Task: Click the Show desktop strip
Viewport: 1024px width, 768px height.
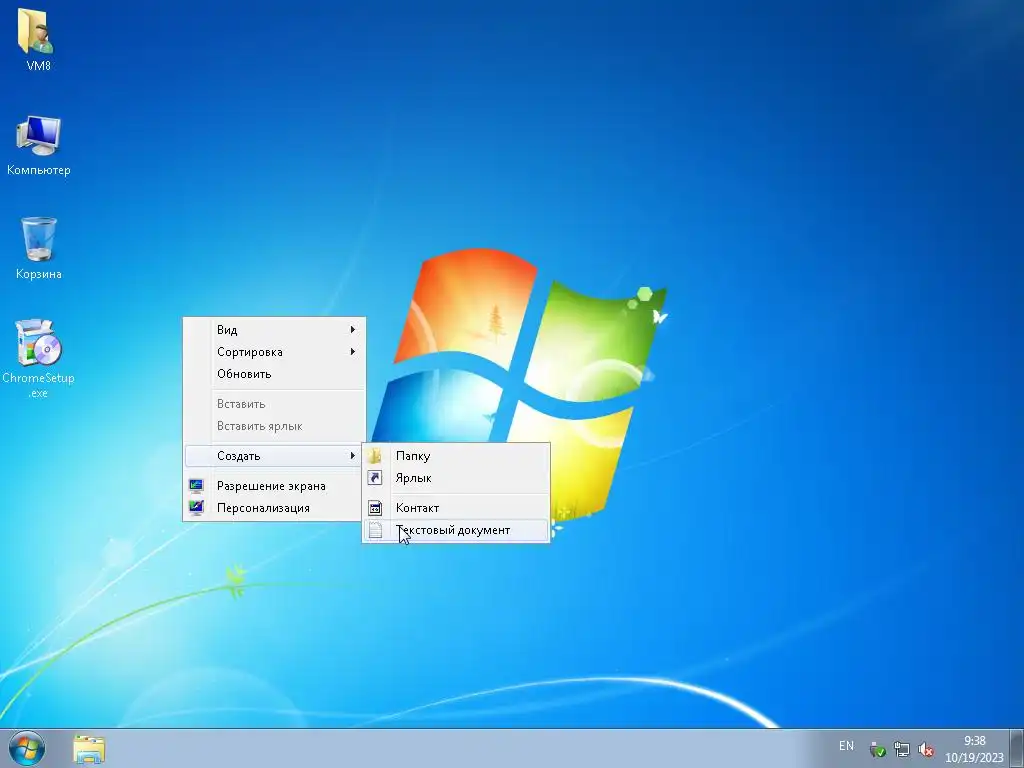Action: (1017, 748)
